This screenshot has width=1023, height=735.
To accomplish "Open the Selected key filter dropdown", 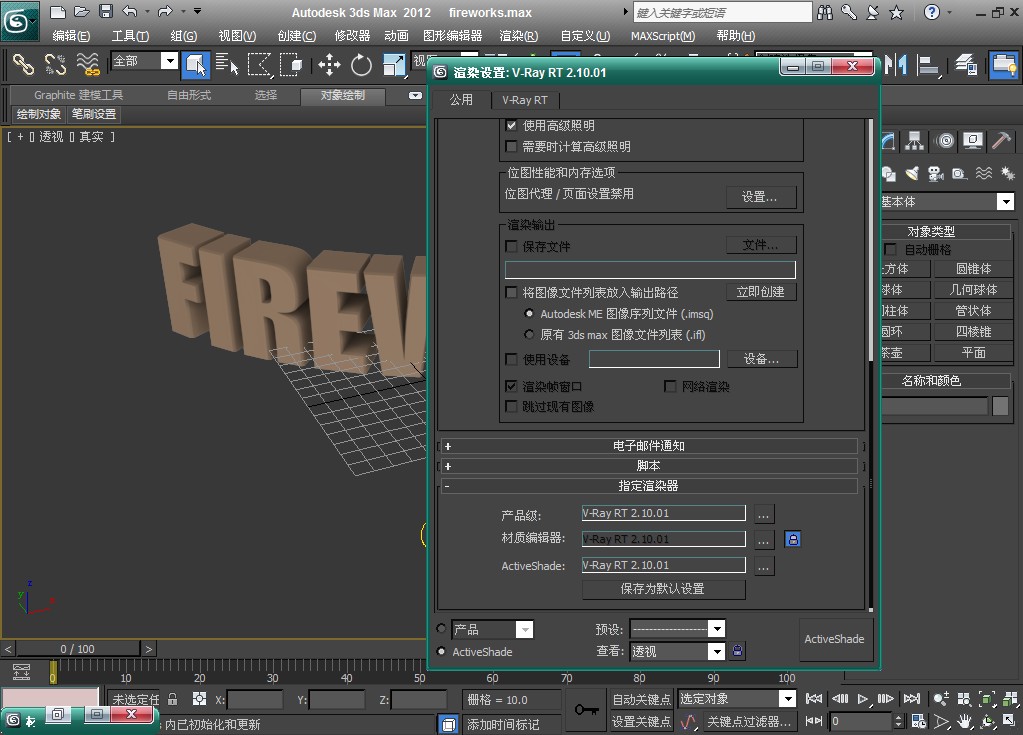I will 788,699.
